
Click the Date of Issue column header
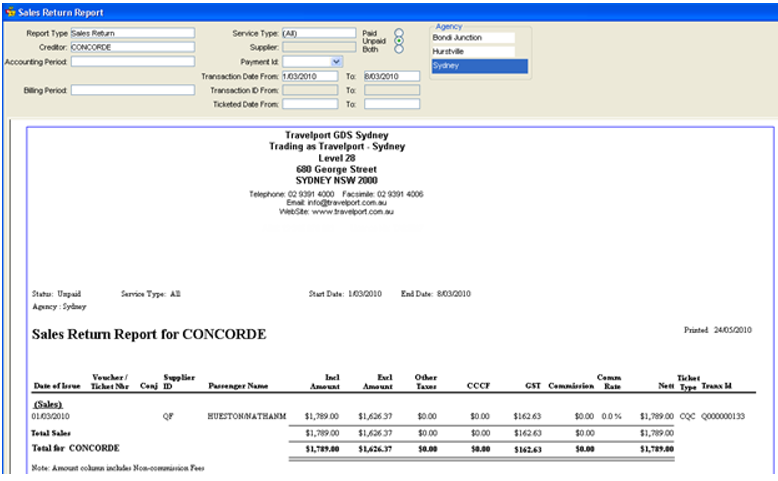[x=57, y=386]
